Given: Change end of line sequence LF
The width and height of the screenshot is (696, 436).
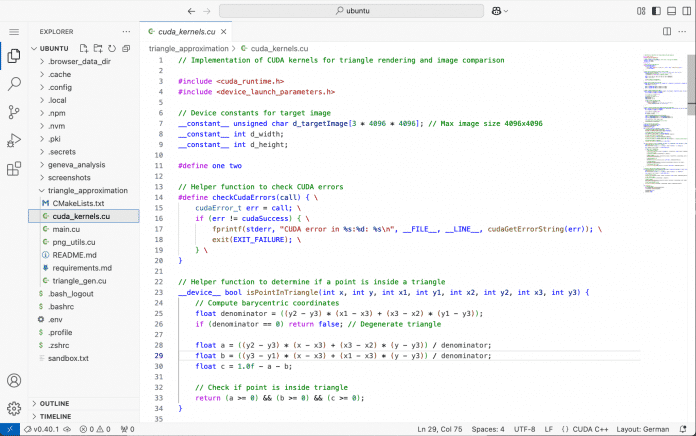Looking at the screenshot, I should coord(549,429).
